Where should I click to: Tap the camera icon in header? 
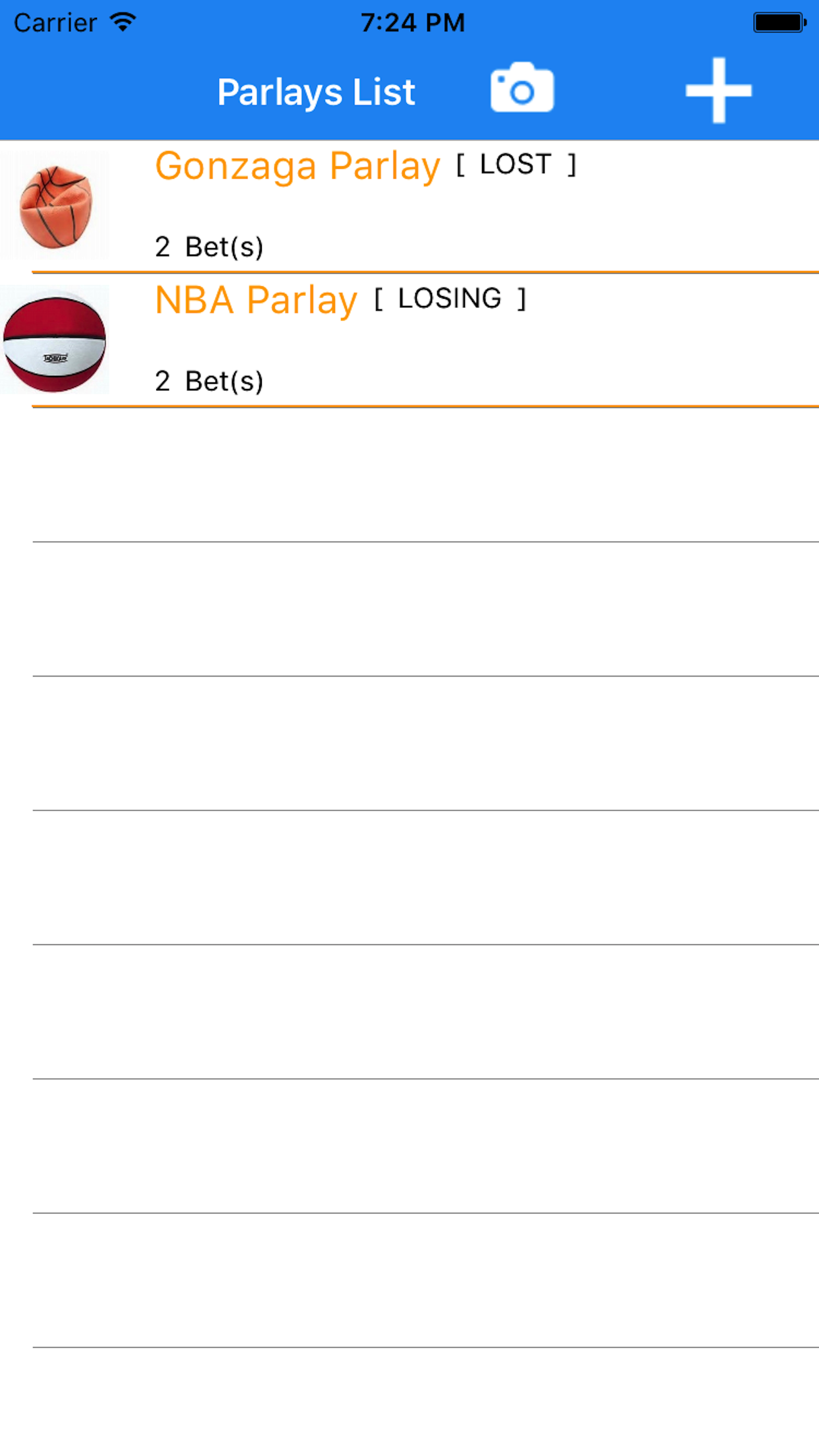[x=522, y=88]
